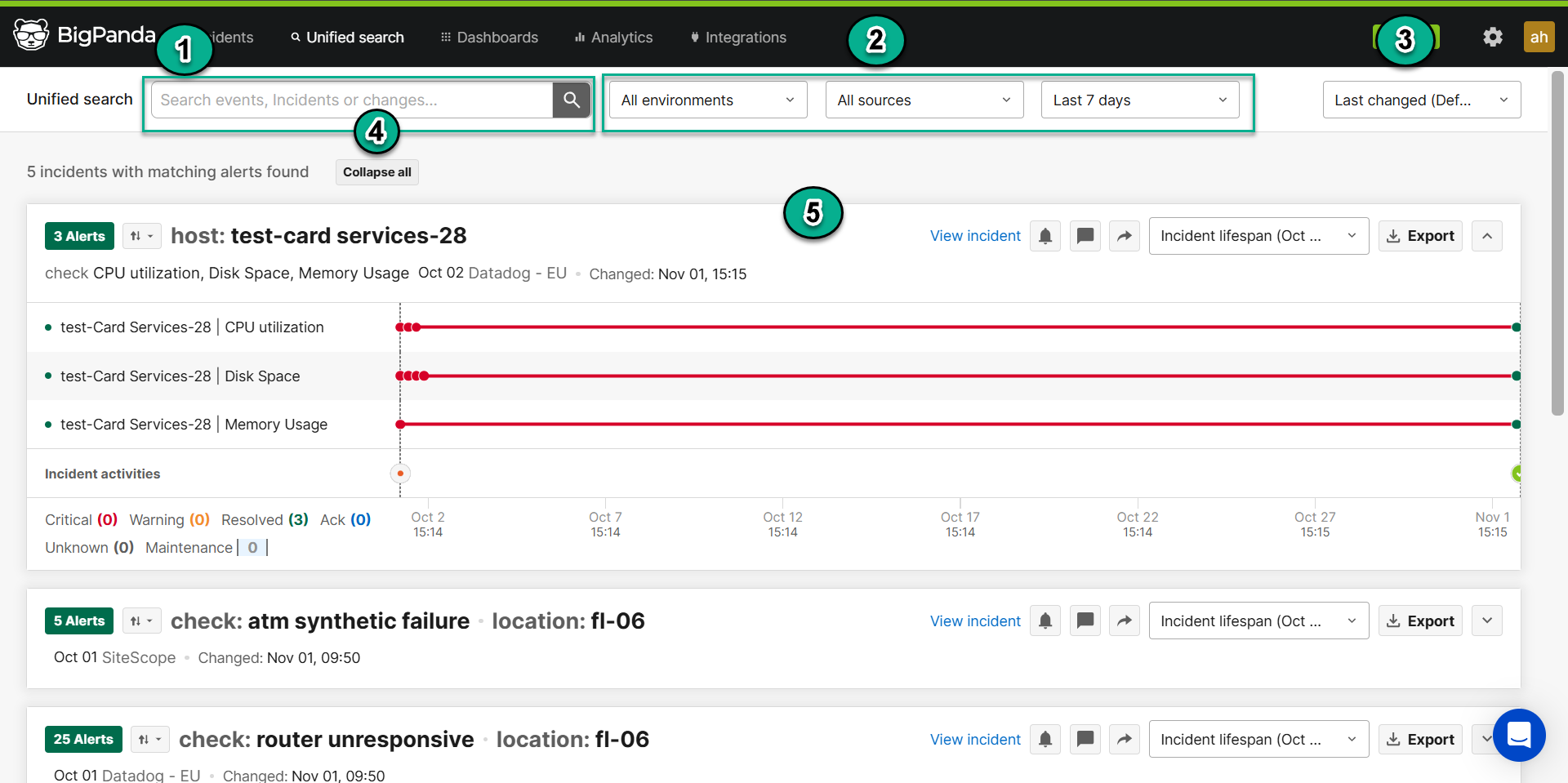The width and height of the screenshot is (1568, 783).
Task: Open the All sources dropdown
Action: 924,100
